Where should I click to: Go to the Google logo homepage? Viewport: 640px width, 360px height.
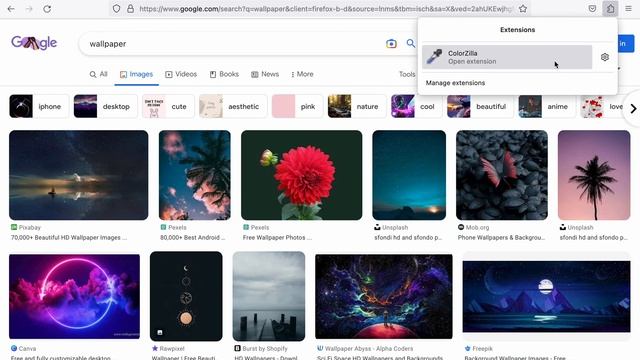pos(34,42)
